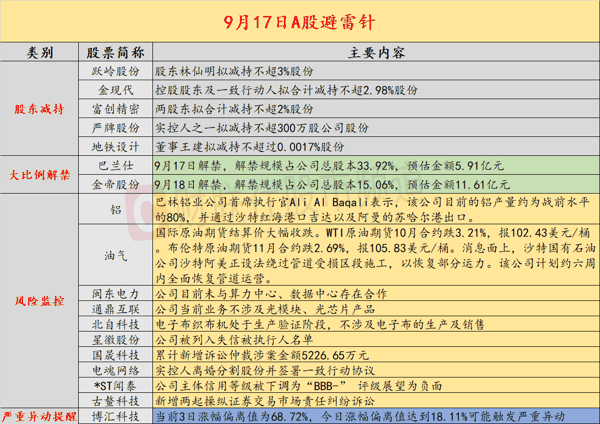This screenshot has width=600, height=424.
Task: Click text about 合计减持不超2.98%股份
Action: coord(286,90)
